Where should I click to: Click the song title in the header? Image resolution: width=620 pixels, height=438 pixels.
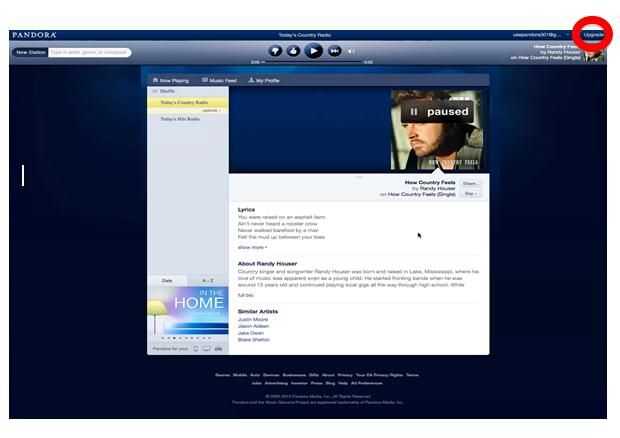tap(556, 47)
